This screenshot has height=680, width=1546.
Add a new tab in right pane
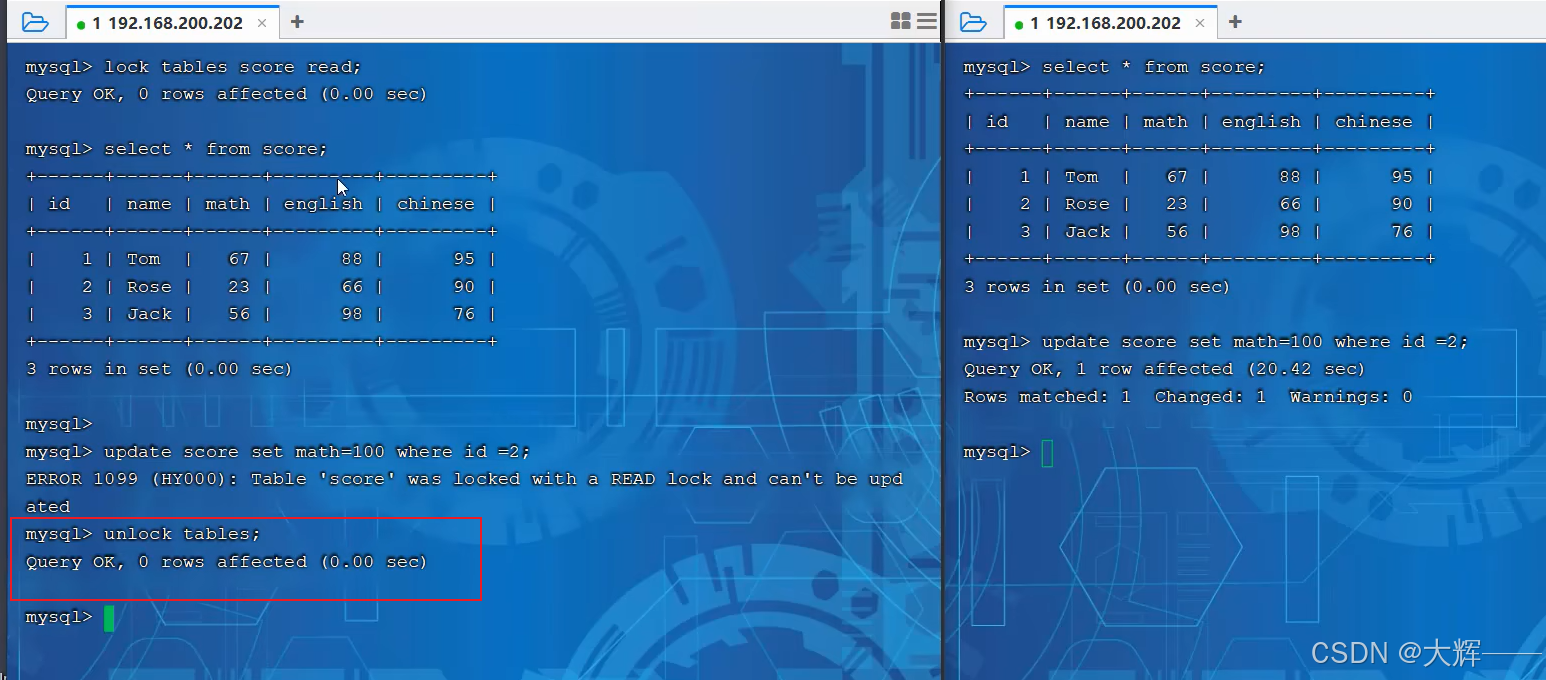(1235, 22)
